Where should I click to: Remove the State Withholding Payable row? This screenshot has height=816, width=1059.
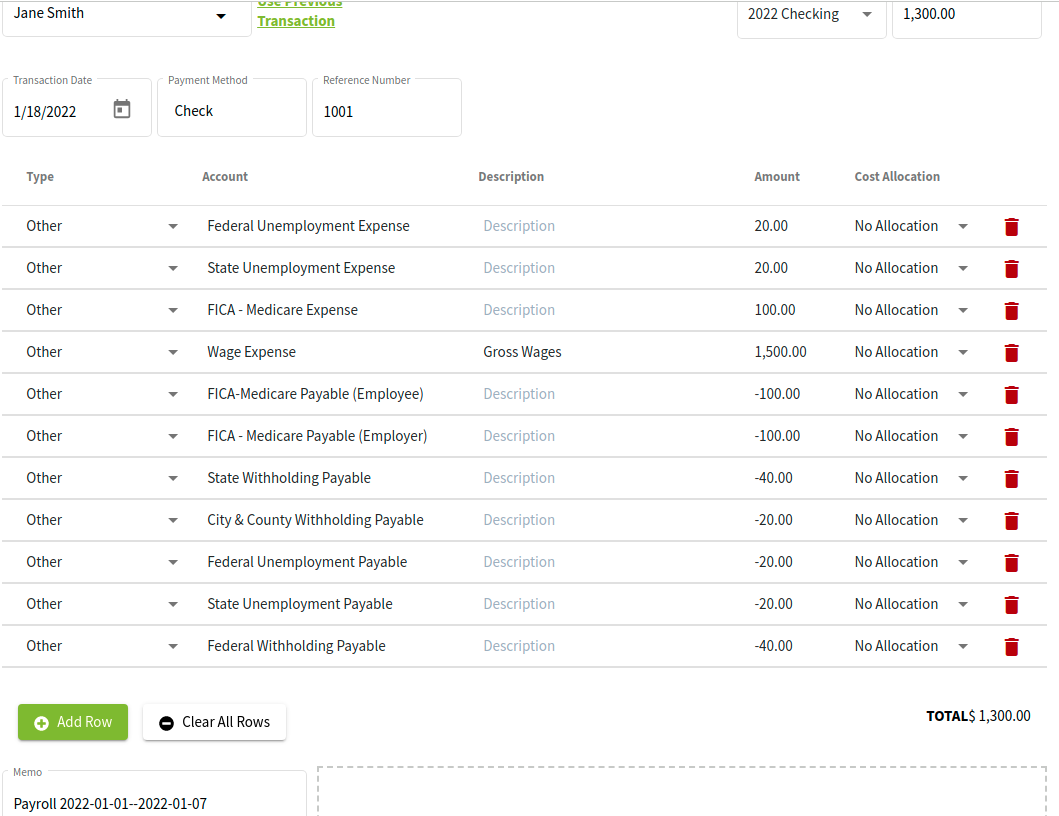tap(1011, 479)
